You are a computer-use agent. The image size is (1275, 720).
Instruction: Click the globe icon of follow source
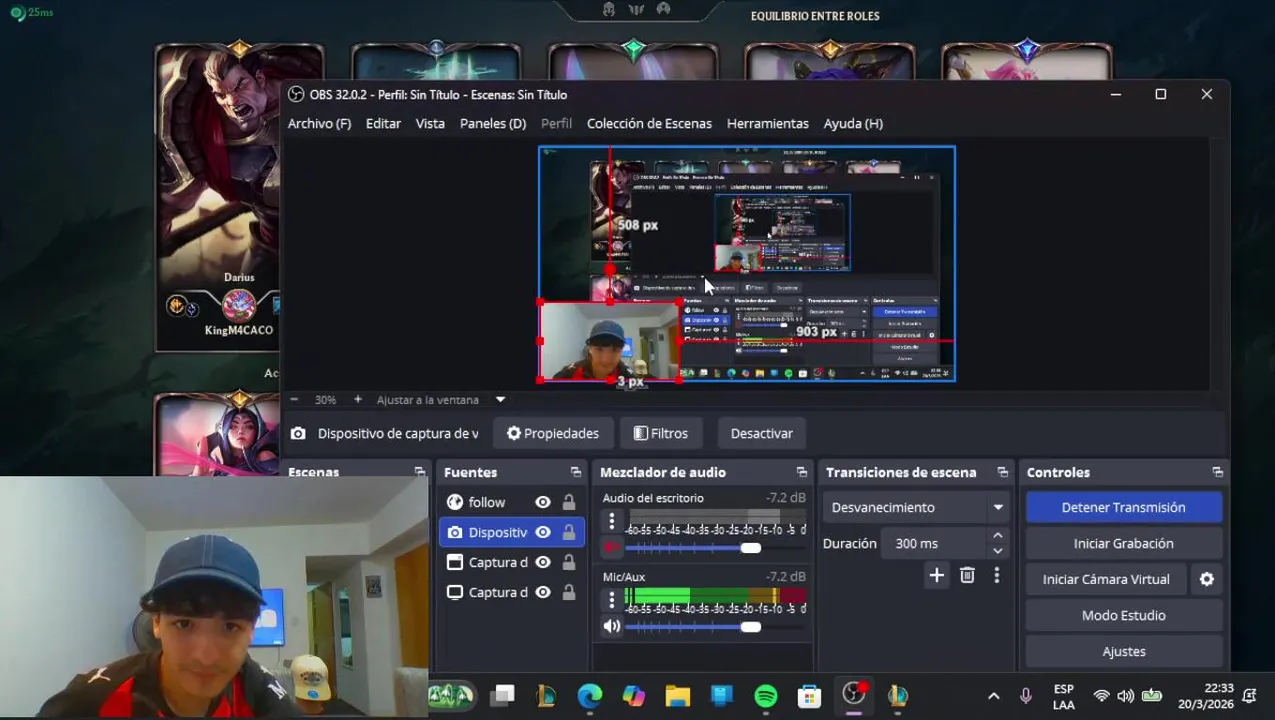pyautogui.click(x=455, y=502)
